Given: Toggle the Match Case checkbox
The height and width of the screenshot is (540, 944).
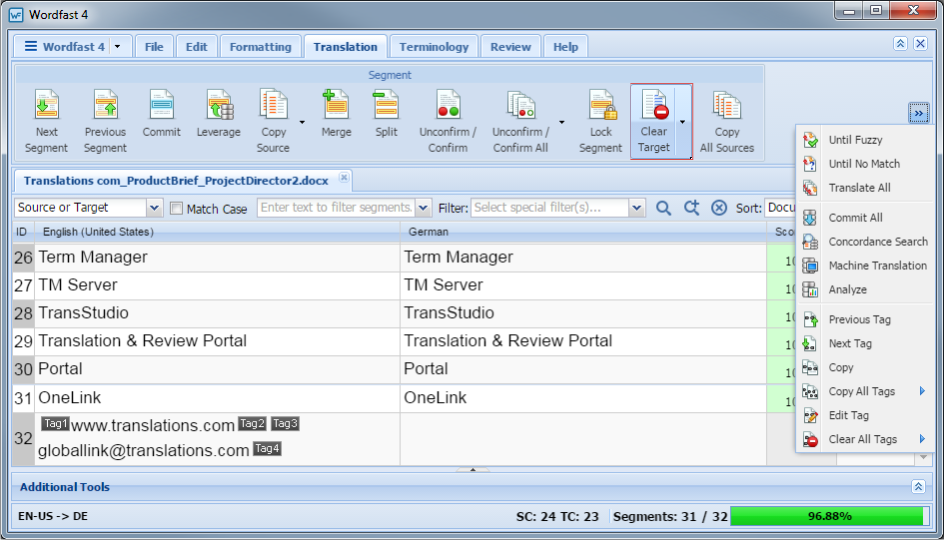Looking at the screenshot, I should (x=176, y=208).
